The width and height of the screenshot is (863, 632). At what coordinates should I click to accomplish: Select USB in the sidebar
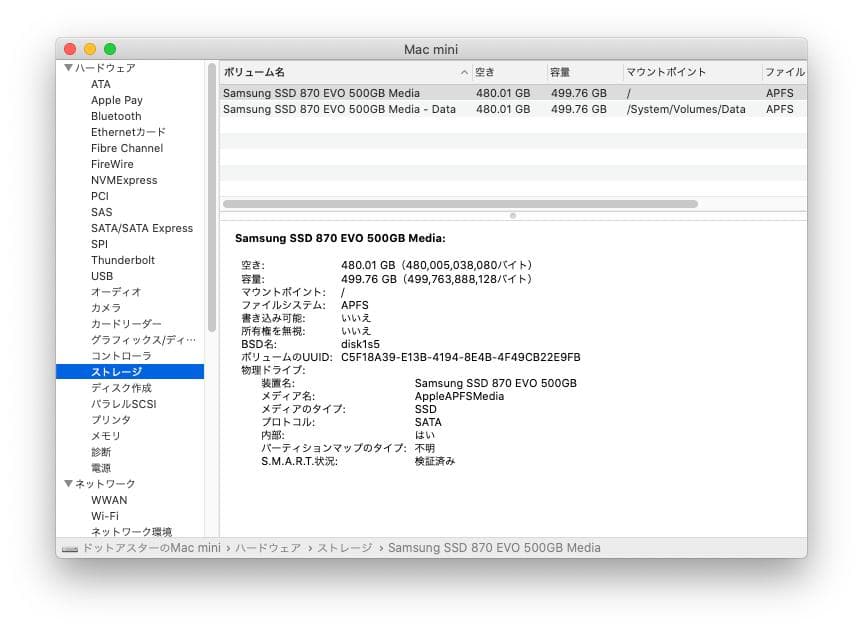(x=101, y=276)
